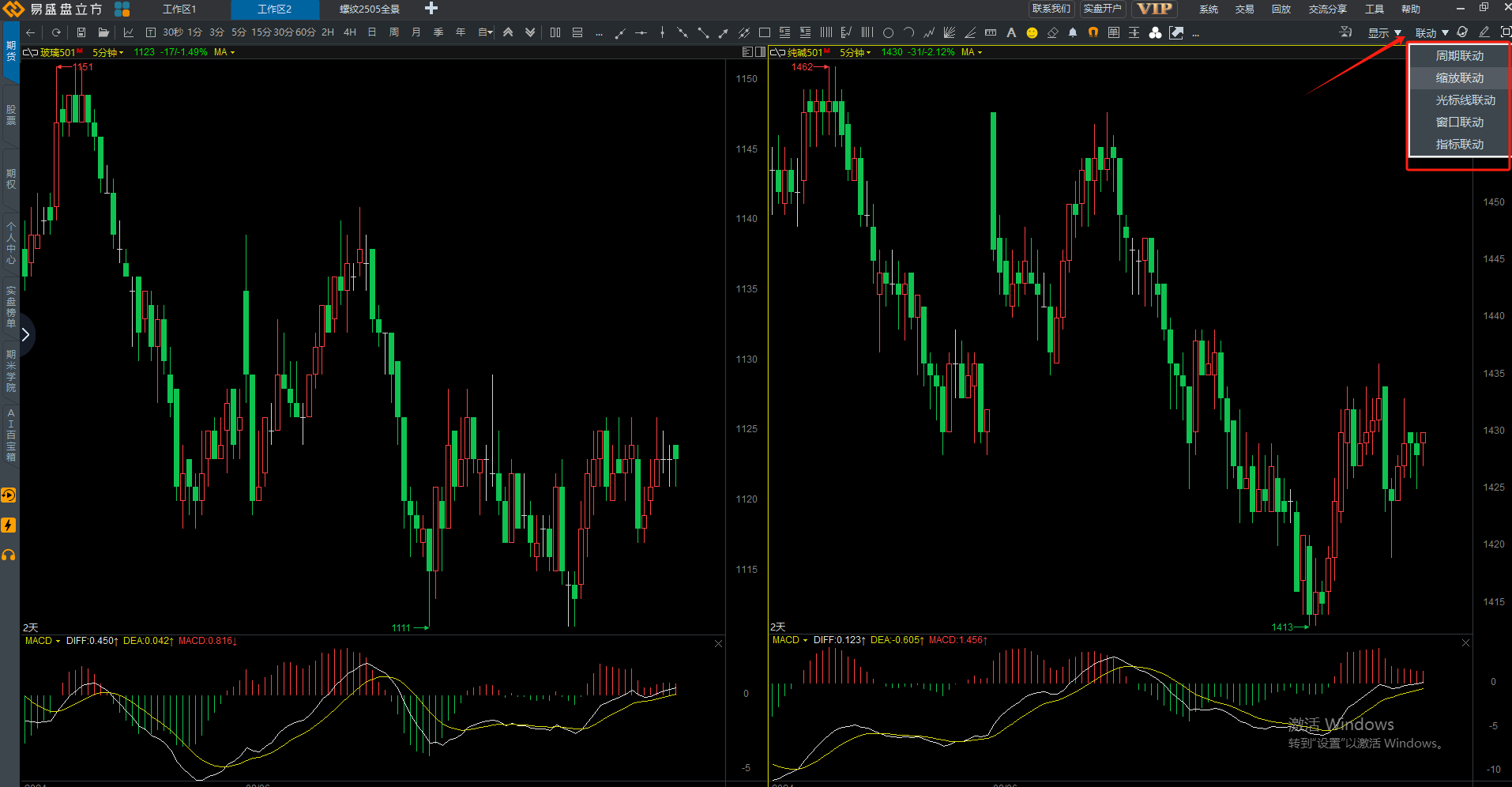Switch to 螺纹2505全景 tab
The image size is (1512, 787).
pos(370,9)
